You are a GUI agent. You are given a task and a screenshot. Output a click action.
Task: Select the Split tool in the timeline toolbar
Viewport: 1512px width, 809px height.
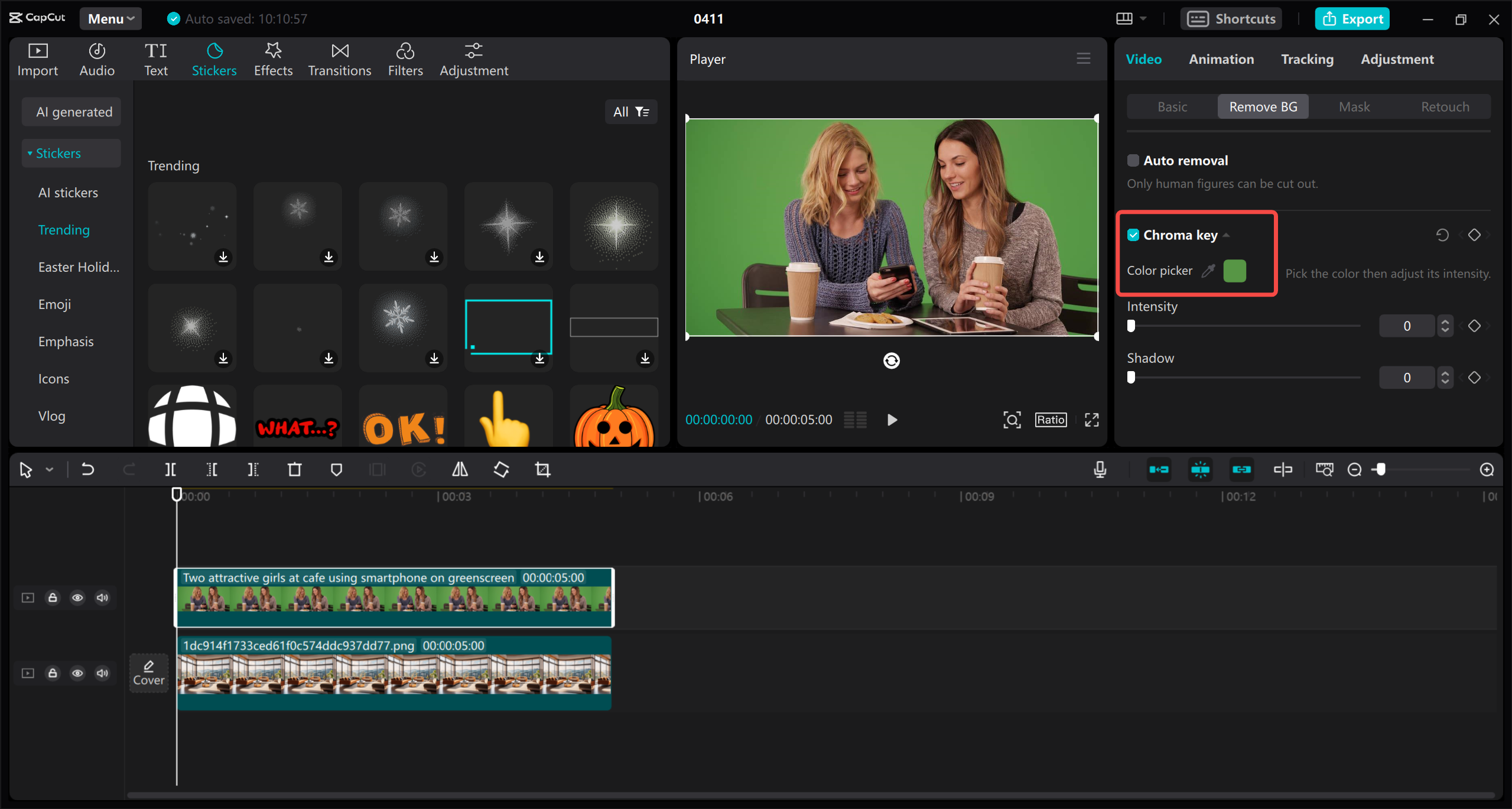170,469
